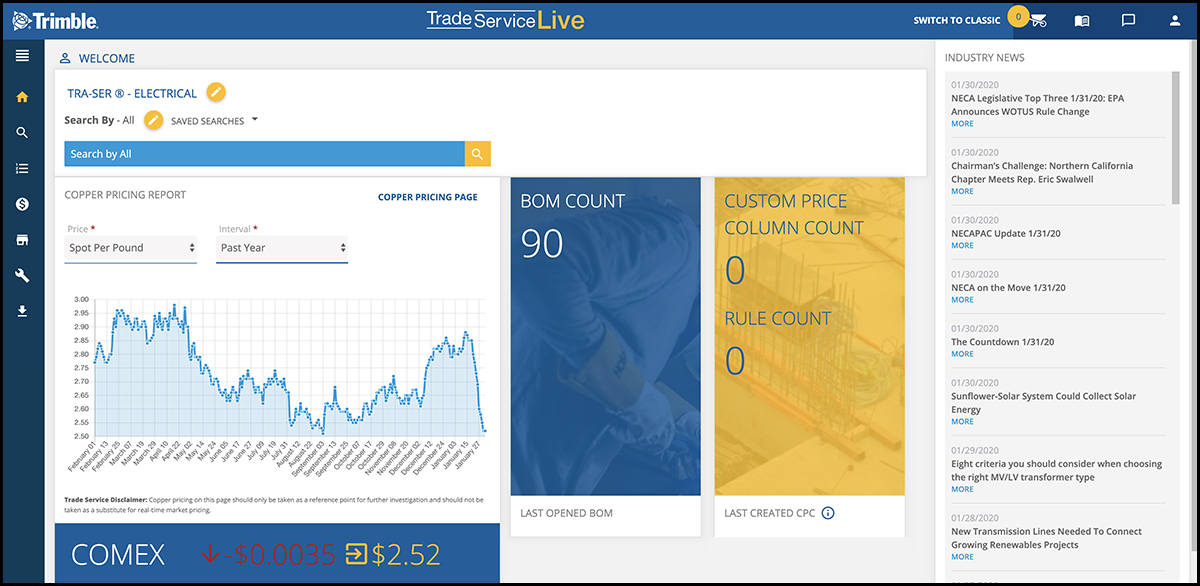Open the storefront icon in the sidebar

tap(22, 240)
